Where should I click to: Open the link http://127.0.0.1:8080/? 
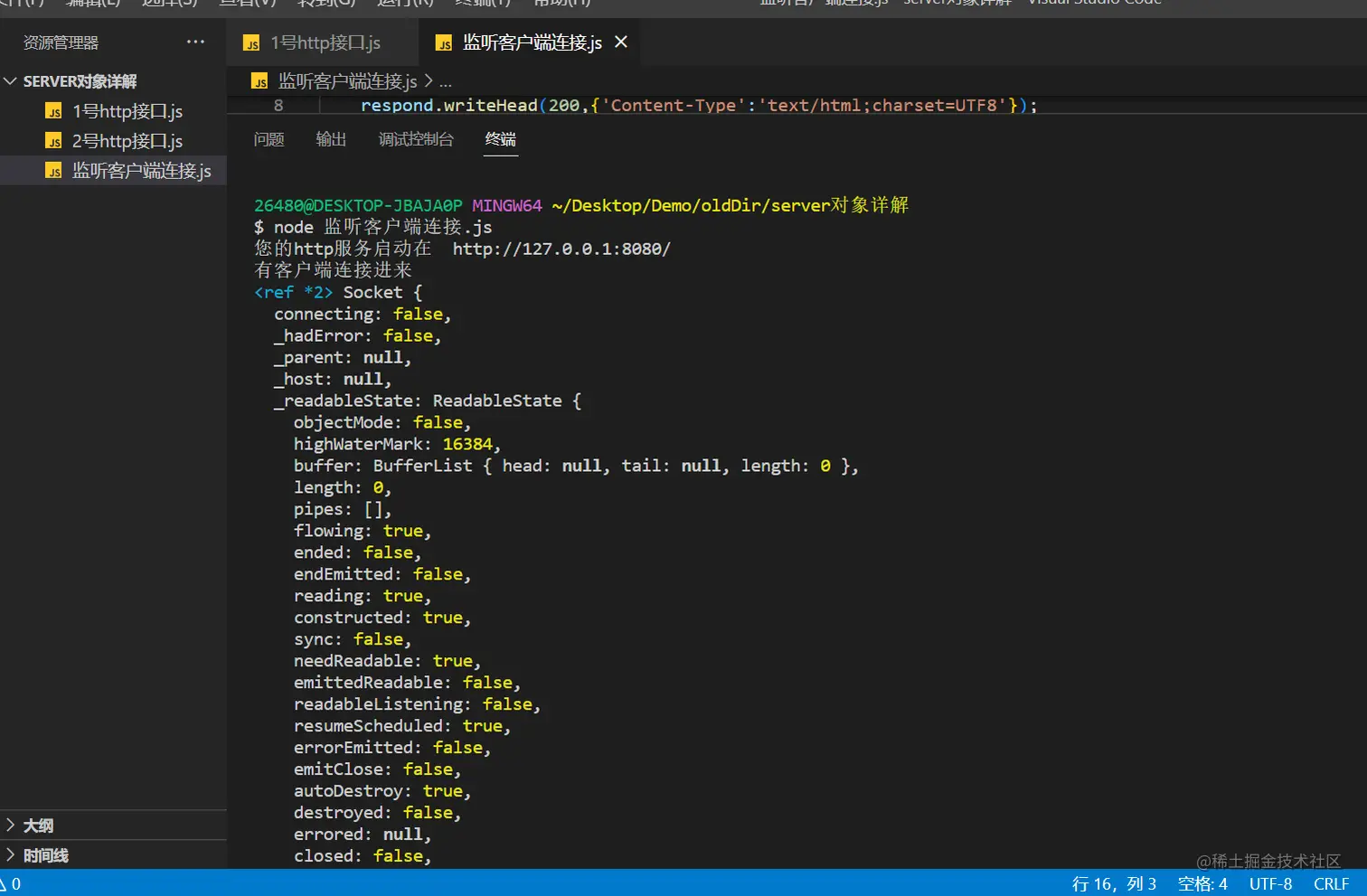point(561,249)
